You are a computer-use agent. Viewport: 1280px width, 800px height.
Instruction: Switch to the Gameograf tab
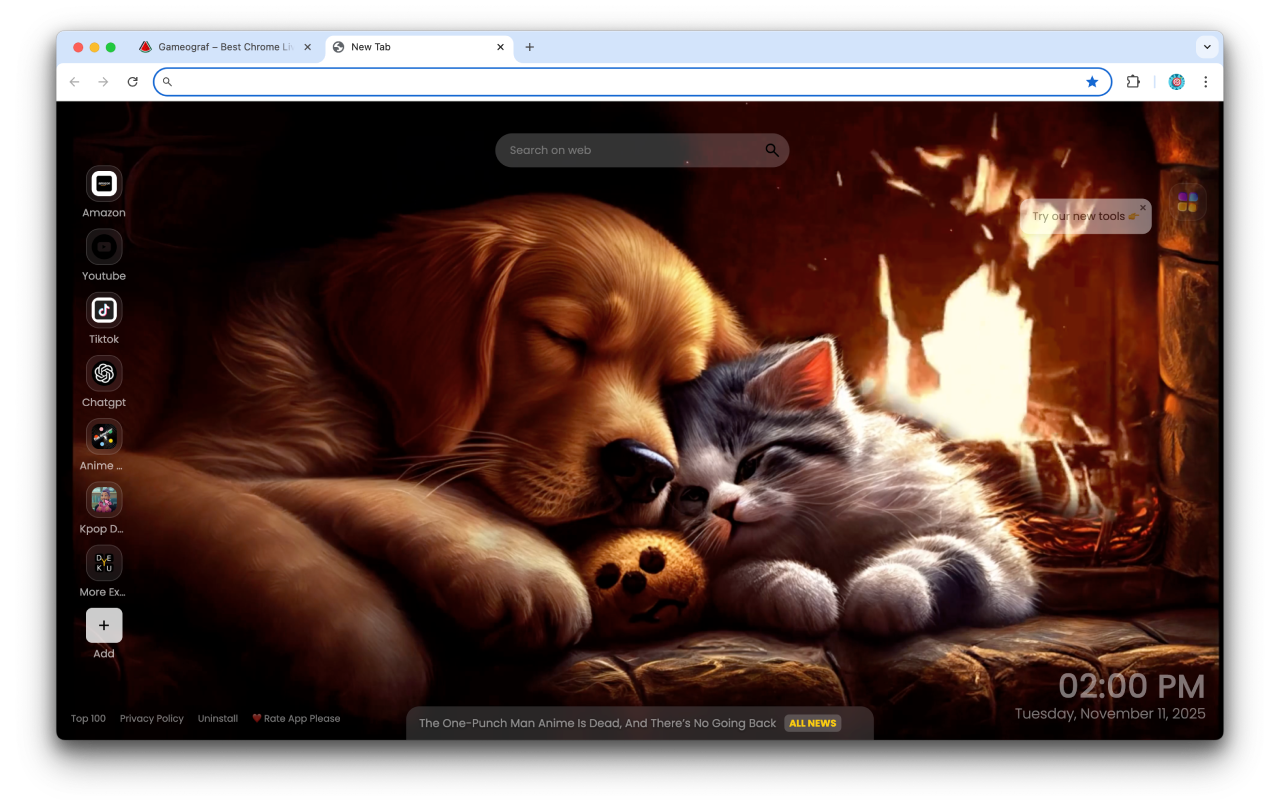coord(224,47)
